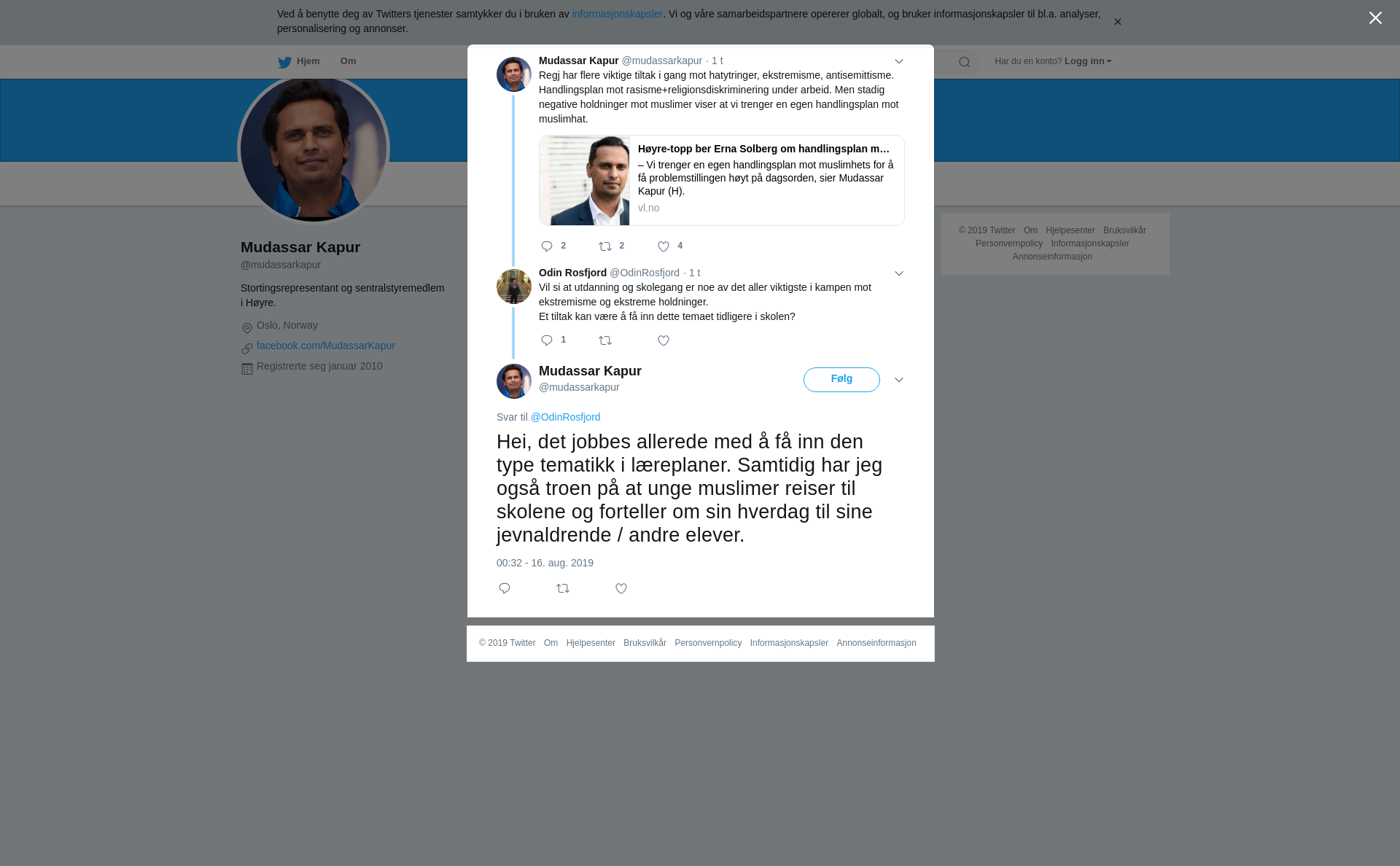The image size is (1400, 866).
Task: Follow Mudassar Kapur with Følg button
Action: click(841, 380)
